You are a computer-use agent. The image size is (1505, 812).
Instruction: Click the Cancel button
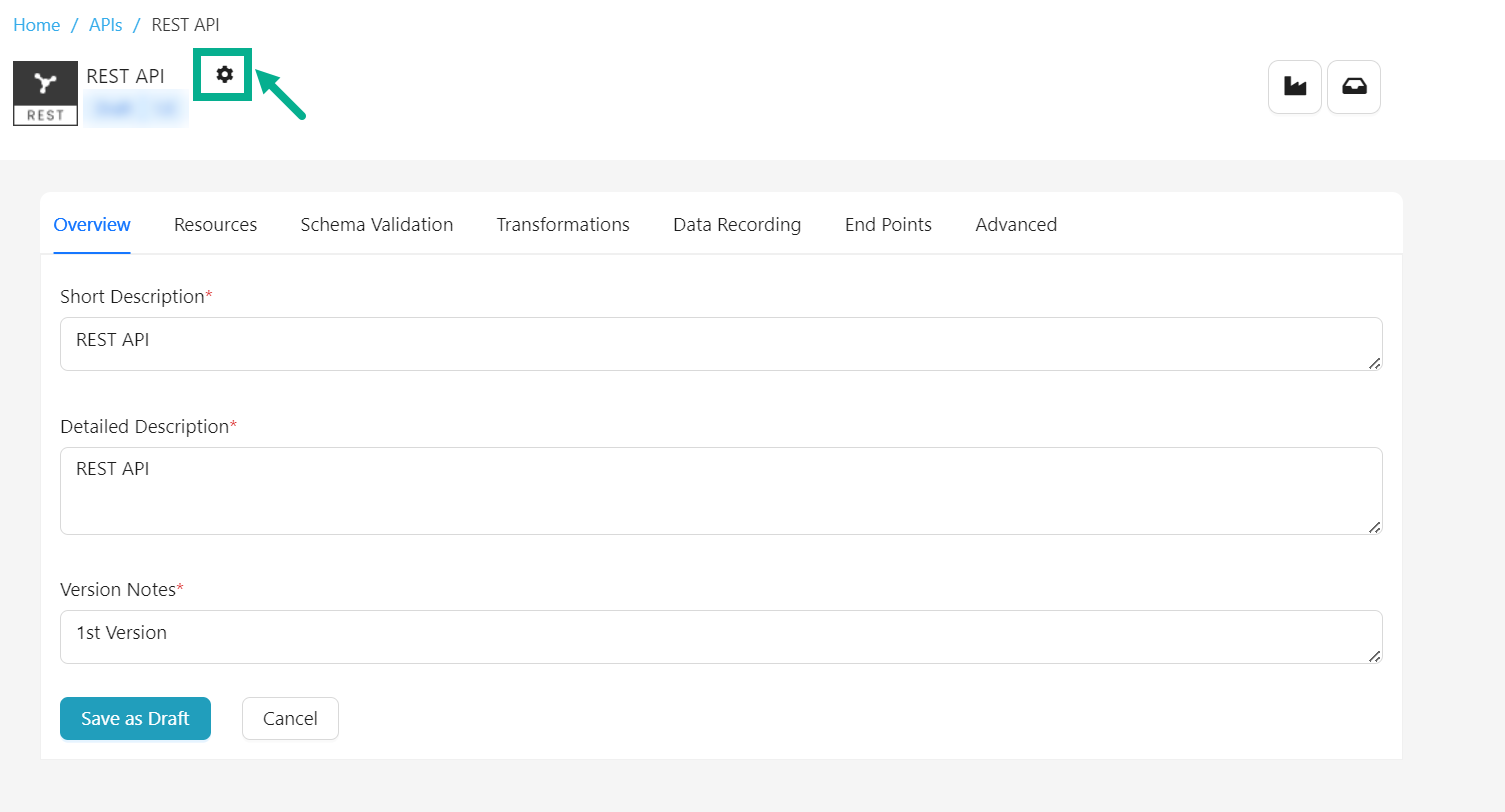290,719
